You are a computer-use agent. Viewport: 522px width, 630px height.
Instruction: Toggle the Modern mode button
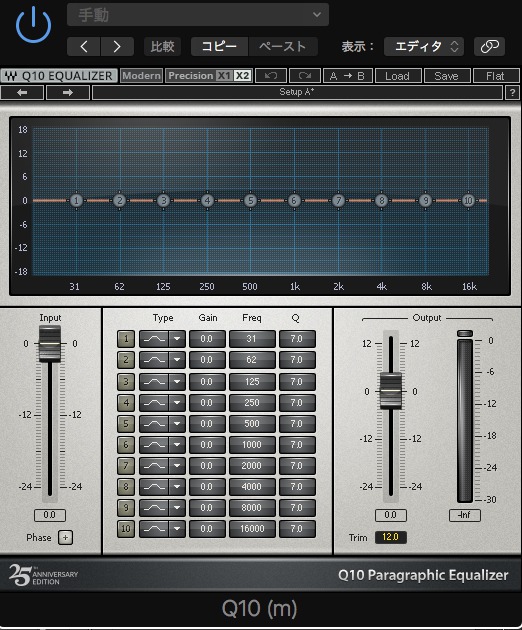(141, 76)
